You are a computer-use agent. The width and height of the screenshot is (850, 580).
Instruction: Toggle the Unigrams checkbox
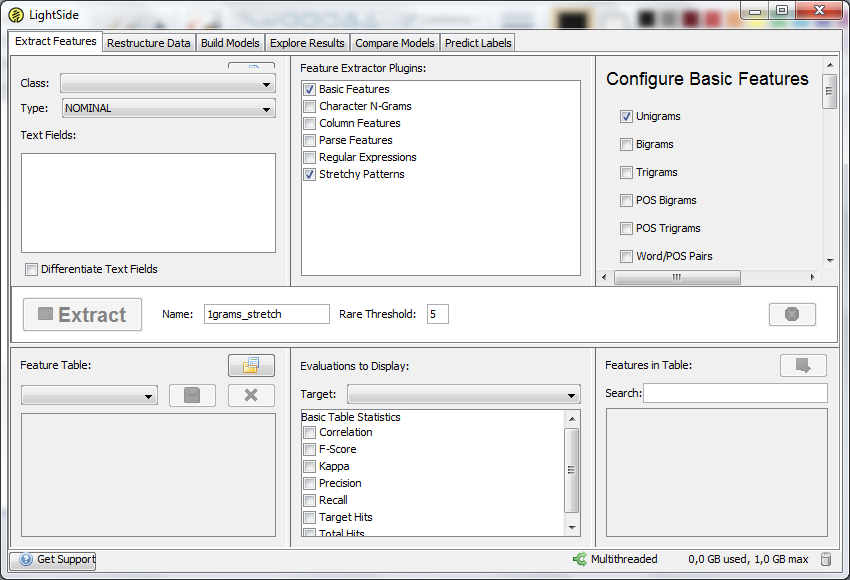pos(626,117)
